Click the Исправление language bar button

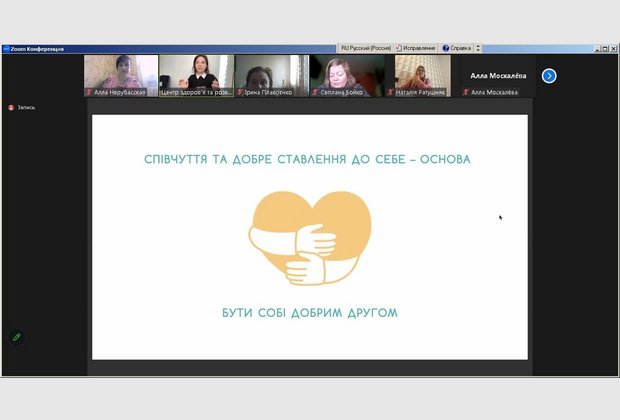[416, 48]
